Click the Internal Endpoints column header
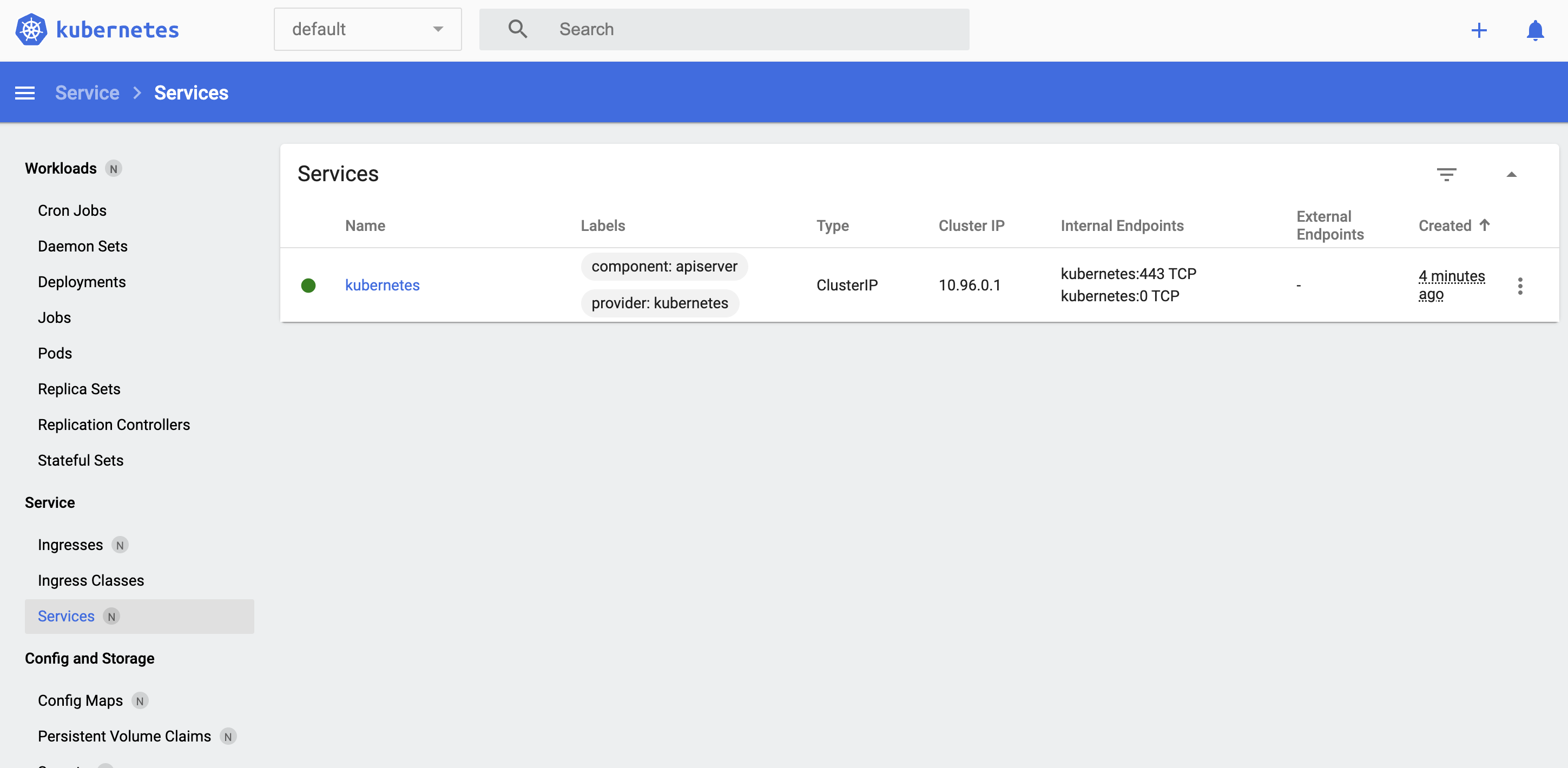 tap(1122, 226)
